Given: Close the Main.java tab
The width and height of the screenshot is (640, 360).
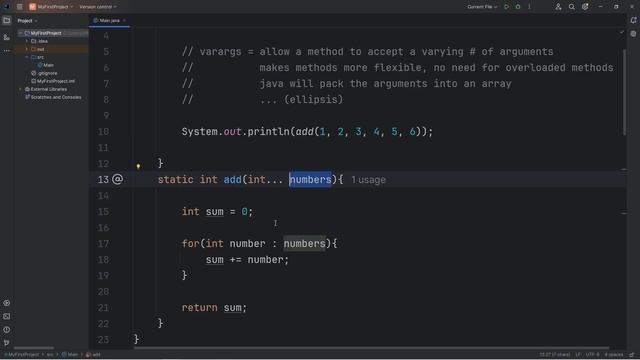Looking at the screenshot, I should click(124, 20).
